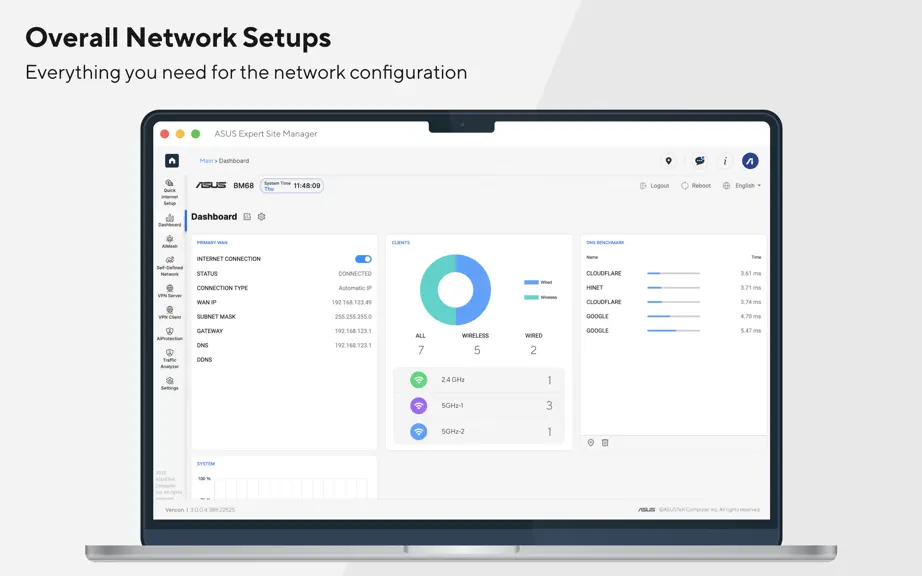
Task: Open Quick Internet Setup in the sidebar
Action: (169, 193)
